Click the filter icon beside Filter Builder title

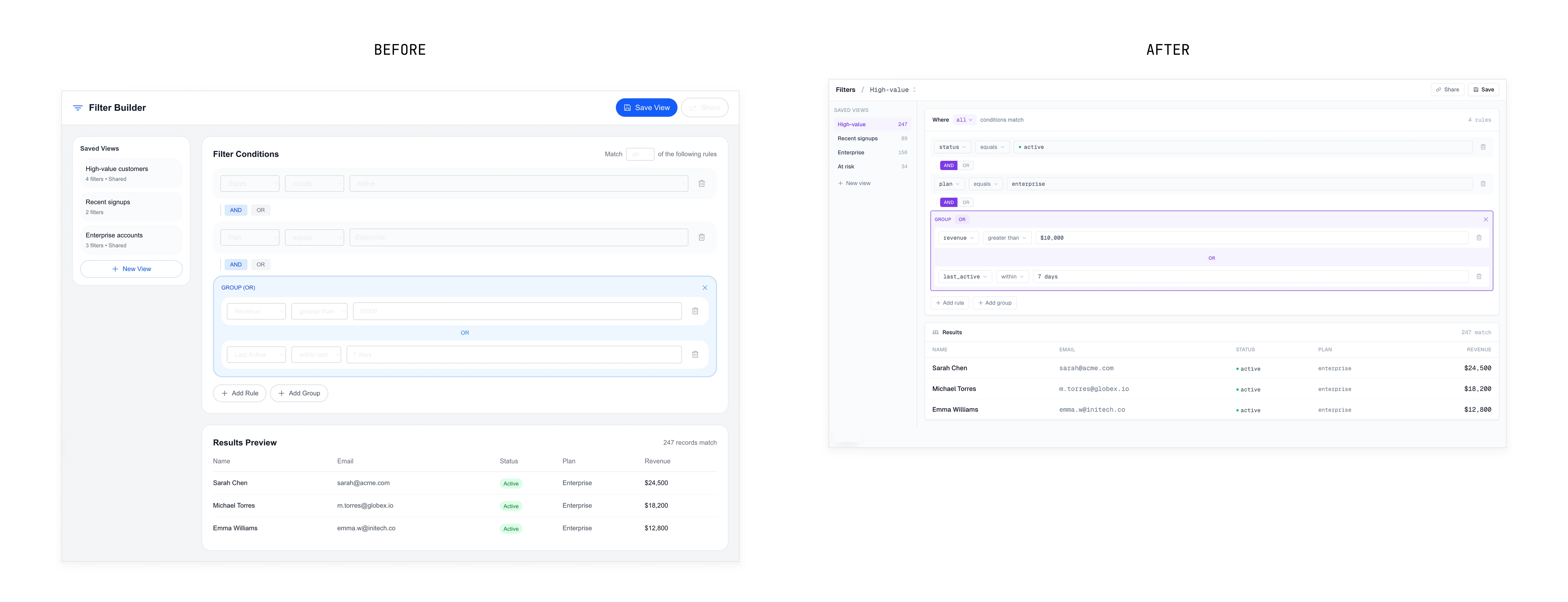78,108
